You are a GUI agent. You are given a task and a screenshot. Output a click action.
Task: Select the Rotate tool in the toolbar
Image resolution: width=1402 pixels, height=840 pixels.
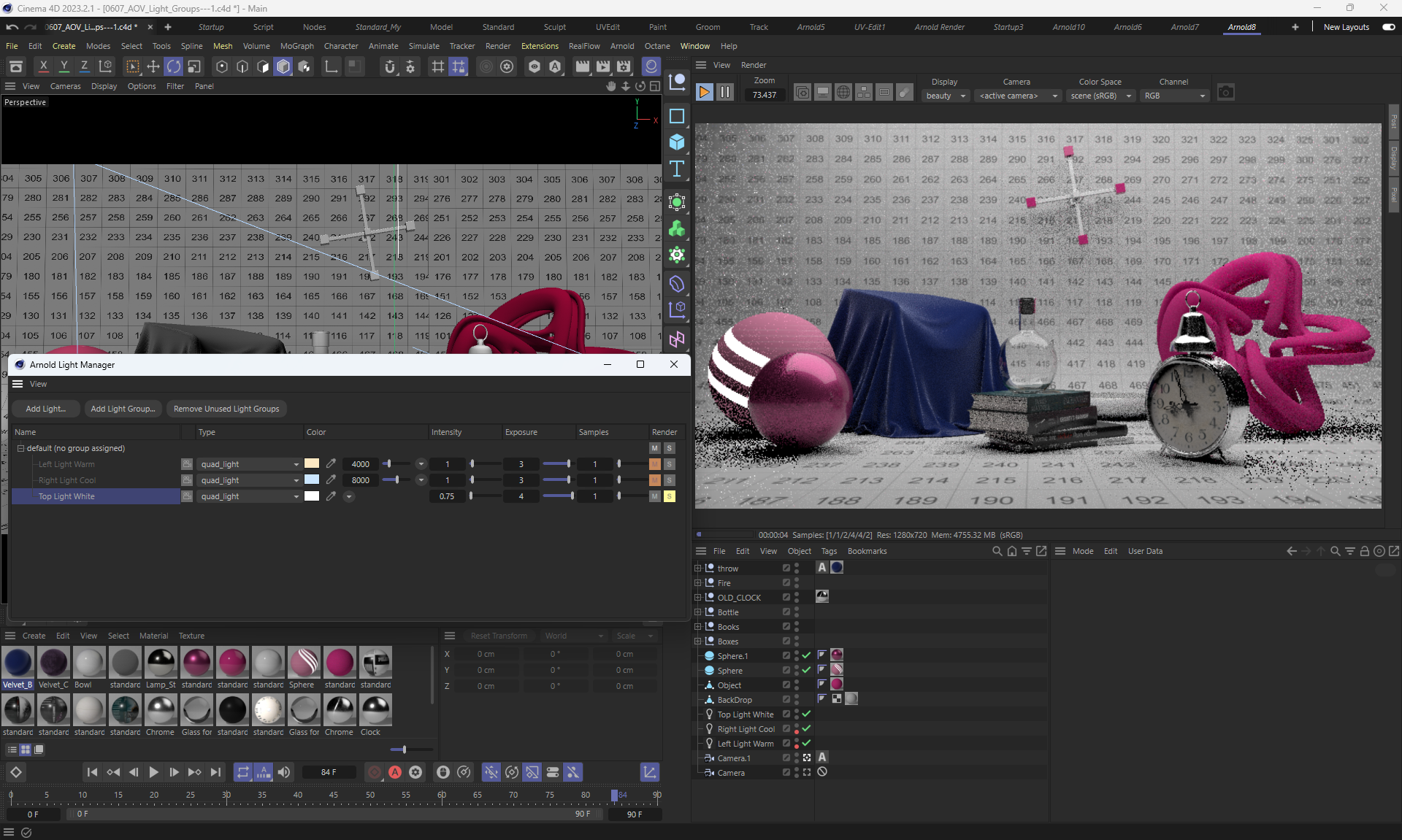(x=174, y=67)
